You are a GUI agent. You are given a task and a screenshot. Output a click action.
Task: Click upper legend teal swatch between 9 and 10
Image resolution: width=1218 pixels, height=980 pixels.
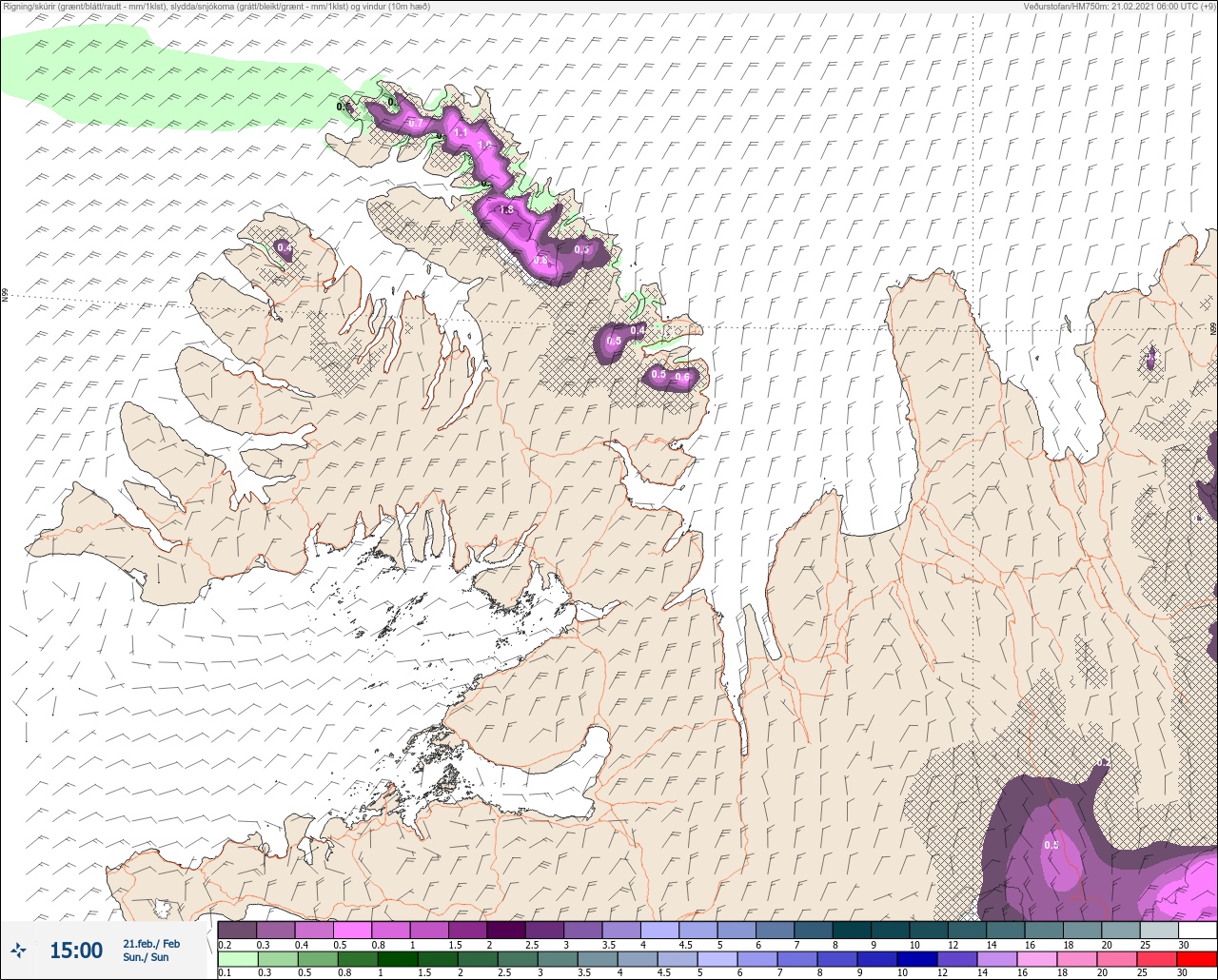click(891, 930)
